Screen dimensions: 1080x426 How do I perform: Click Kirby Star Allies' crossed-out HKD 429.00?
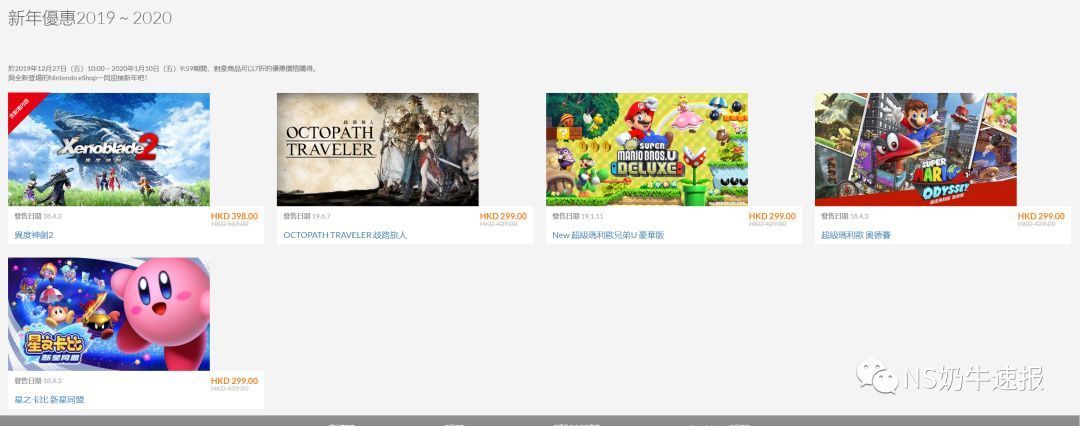tap(229, 389)
